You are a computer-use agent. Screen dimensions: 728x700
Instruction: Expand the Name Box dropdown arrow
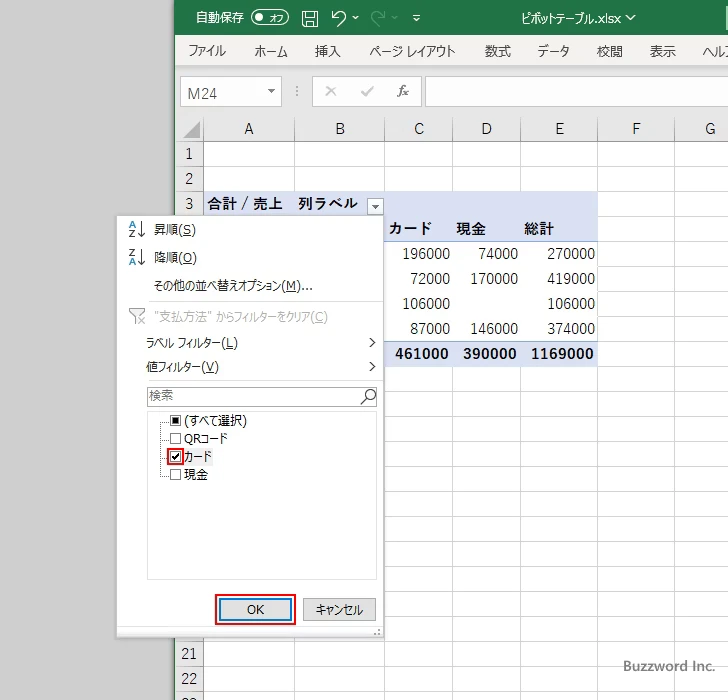(x=272, y=91)
